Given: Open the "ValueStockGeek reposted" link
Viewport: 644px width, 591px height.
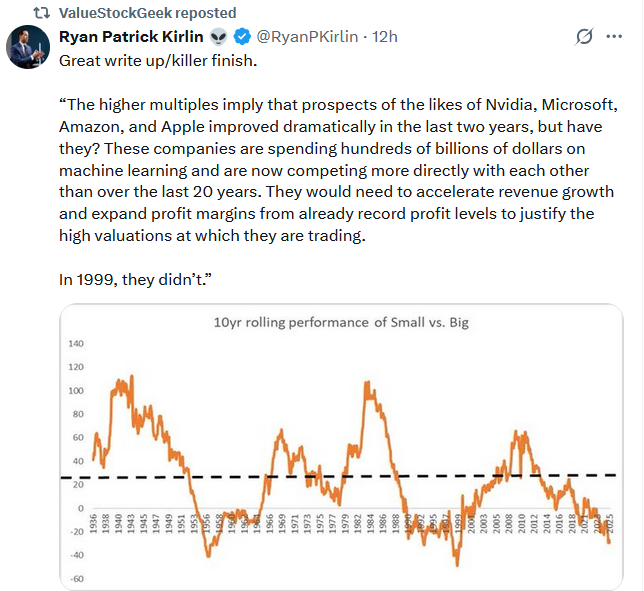Looking at the screenshot, I should pos(148,13).
